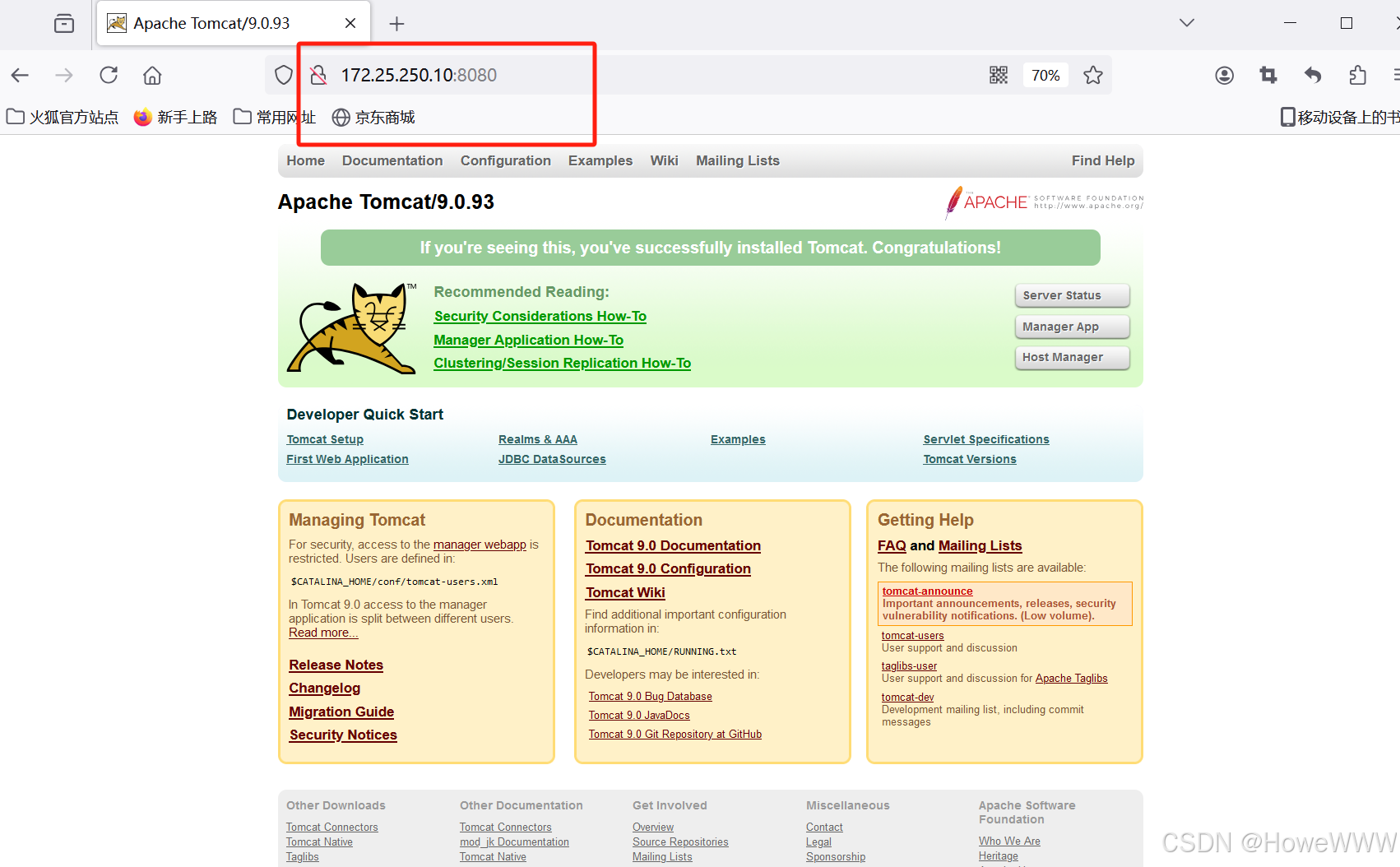Close the Apache Tomcat tab

click(x=350, y=23)
